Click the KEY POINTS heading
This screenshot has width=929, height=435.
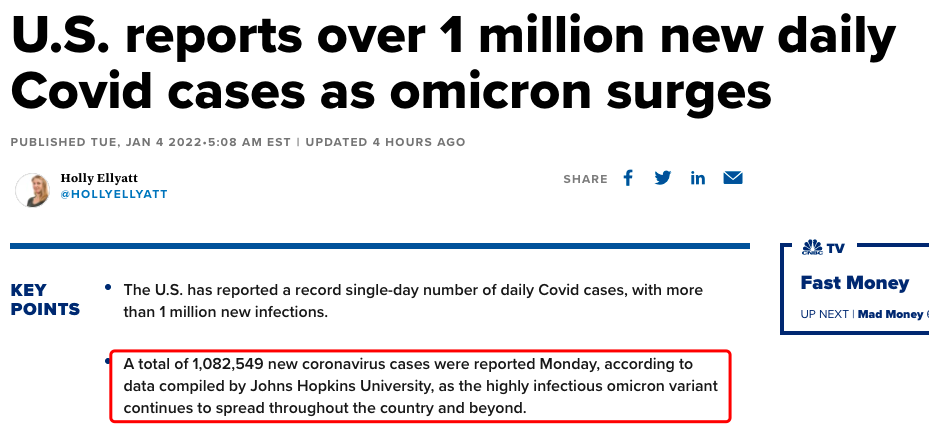tap(45, 300)
